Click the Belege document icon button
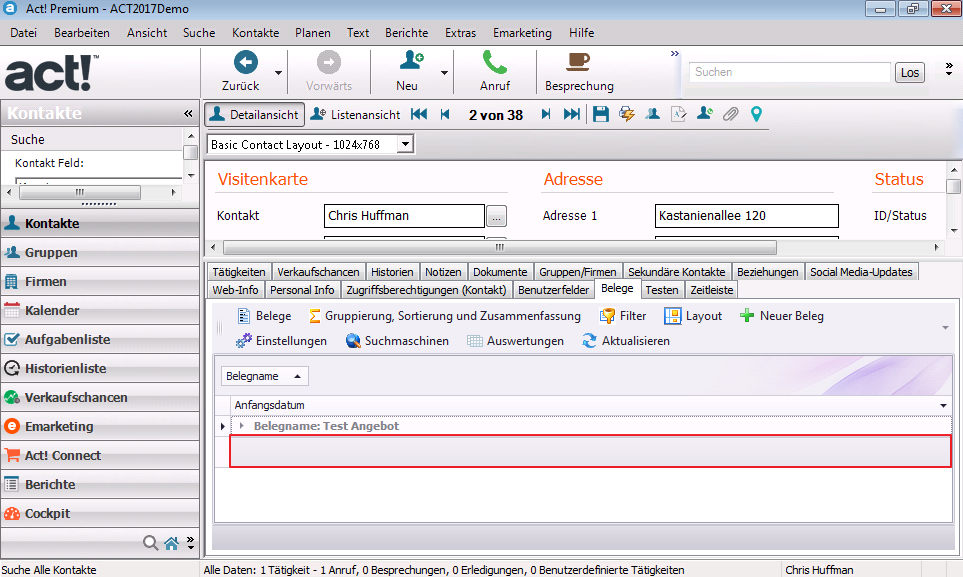The image size is (963, 577). pyautogui.click(x=244, y=316)
